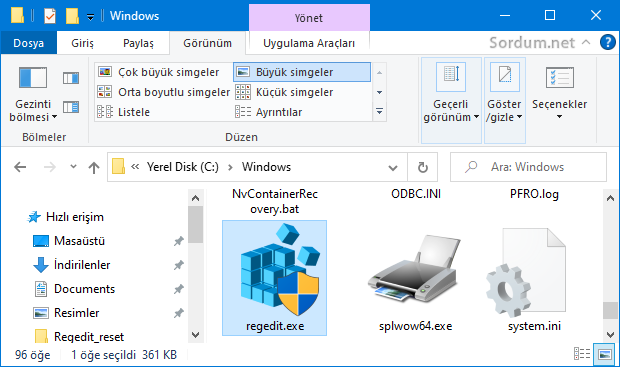
Task: Click navigation pane scrollbar up arrow
Action: click(195, 198)
